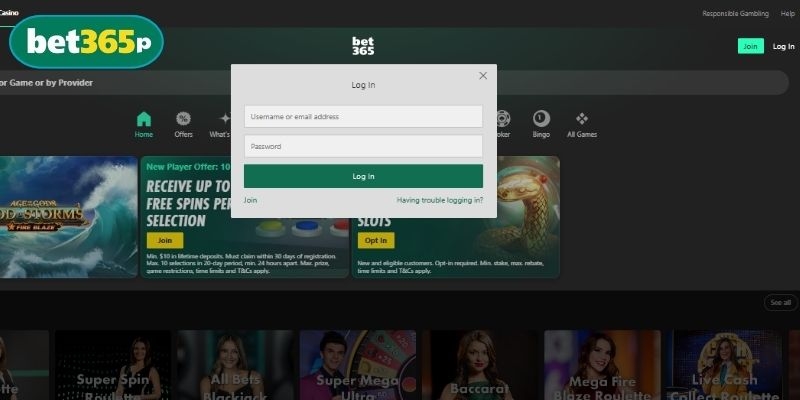Click the bet365p oval logo
Screen dimensions: 800x400
click(x=86, y=42)
